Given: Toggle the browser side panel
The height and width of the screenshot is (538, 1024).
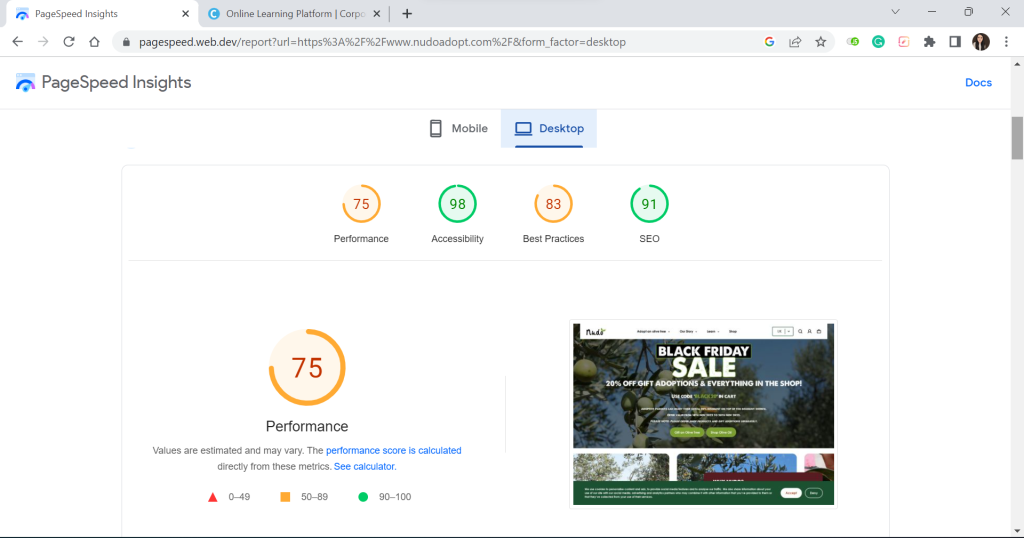Looking at the screenshot, I should point(955,42).
